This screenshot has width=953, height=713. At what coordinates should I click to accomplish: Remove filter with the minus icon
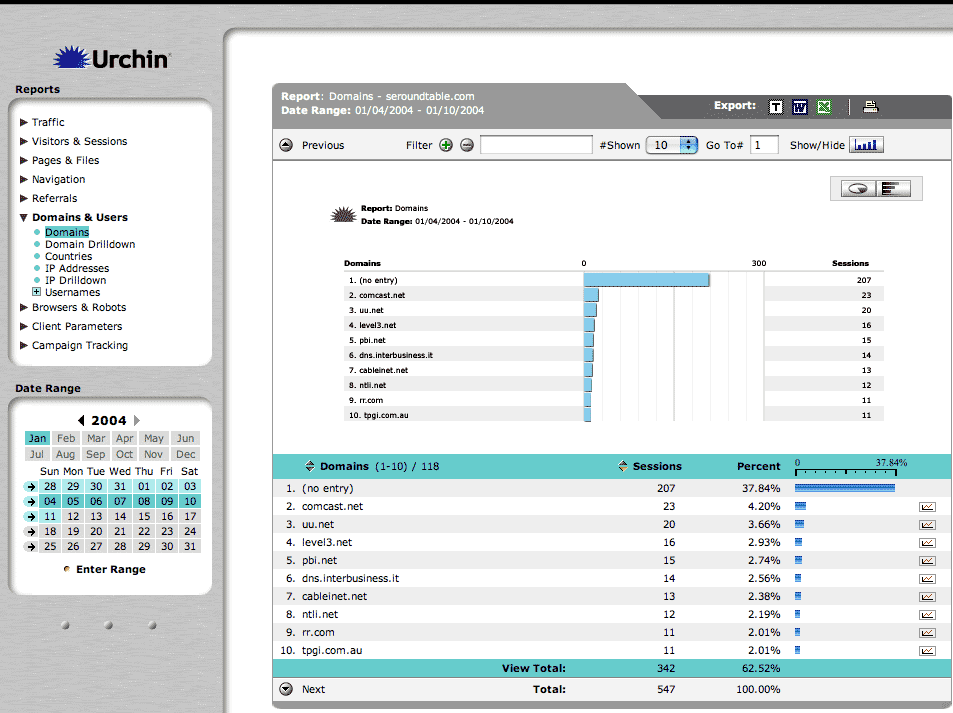click(467, 145)
